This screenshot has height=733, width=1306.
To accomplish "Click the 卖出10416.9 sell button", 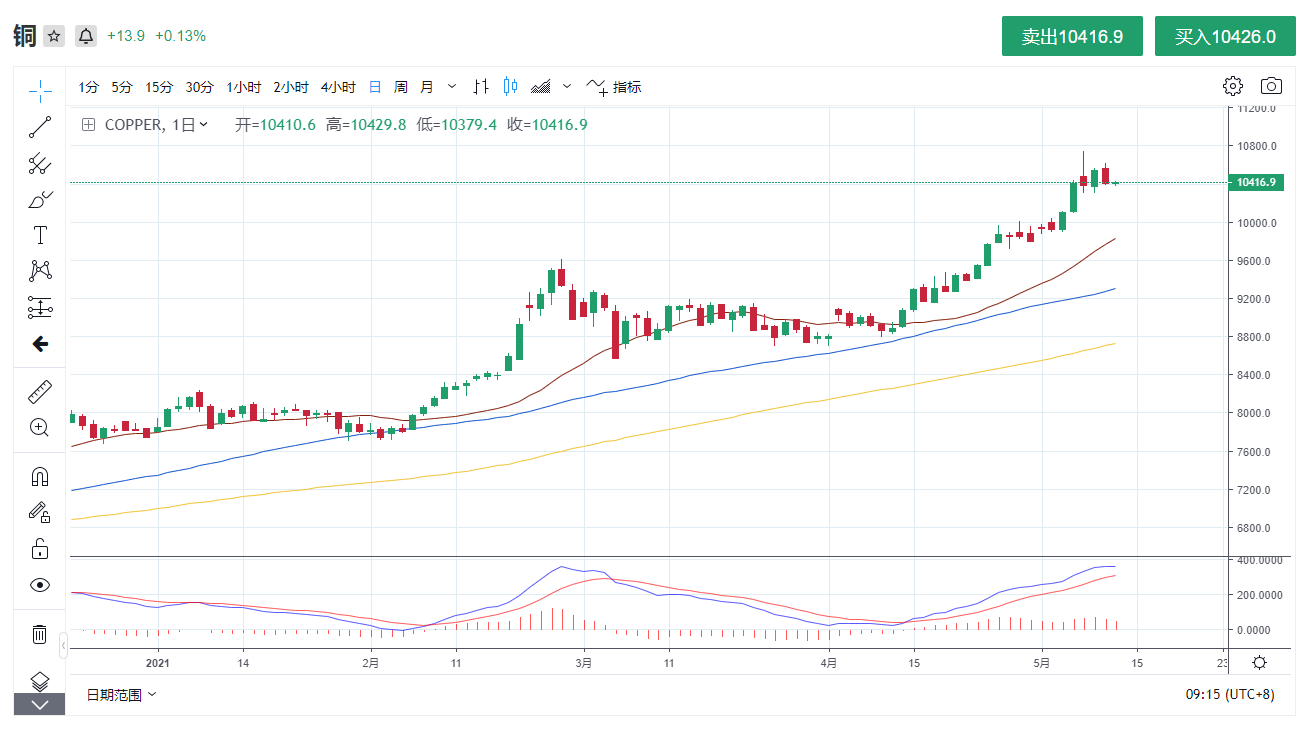I will coord(1072,36).
